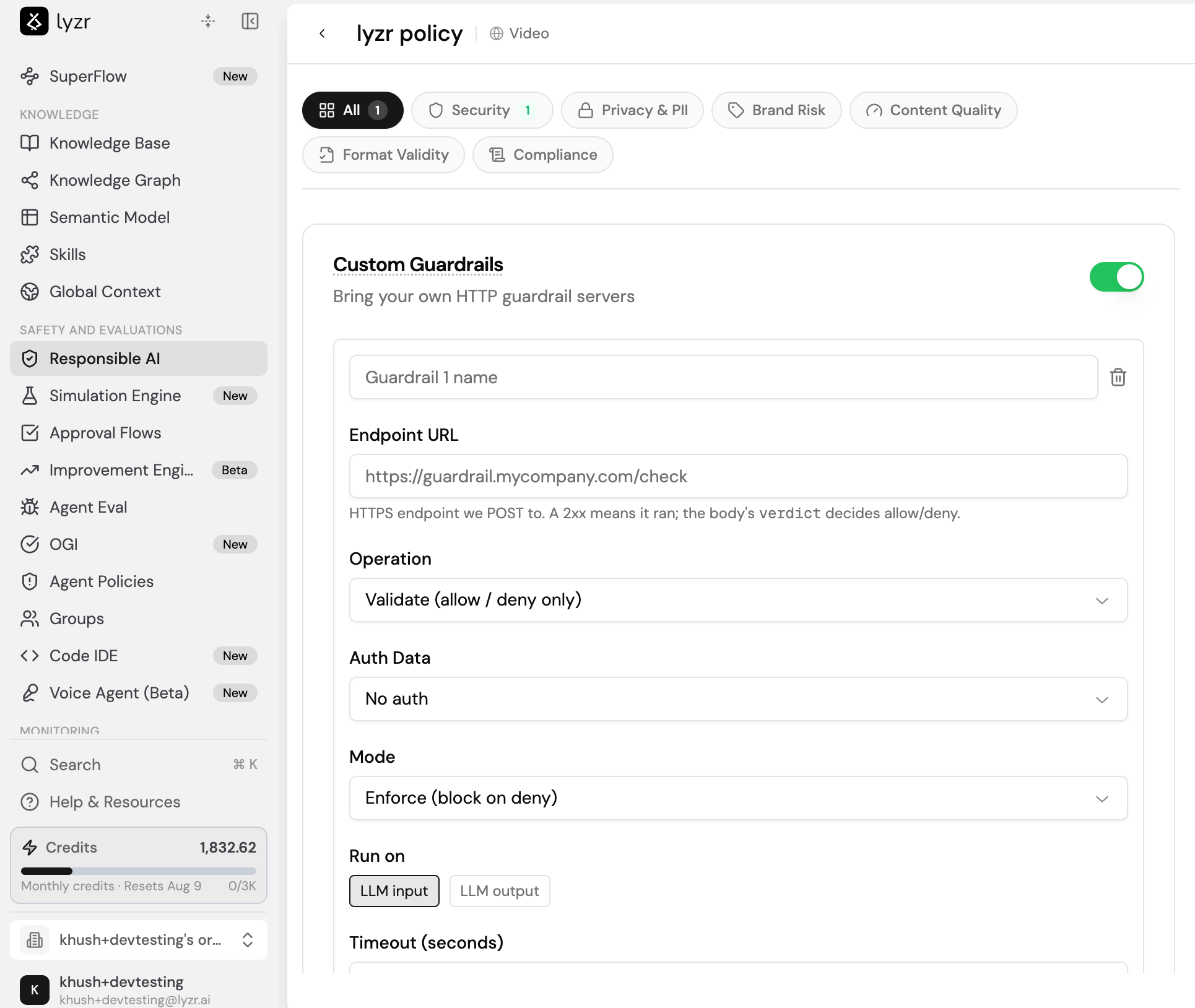Open SuperFlow from the sidebar
The image size is (1195, 1008).
[139, 76]
